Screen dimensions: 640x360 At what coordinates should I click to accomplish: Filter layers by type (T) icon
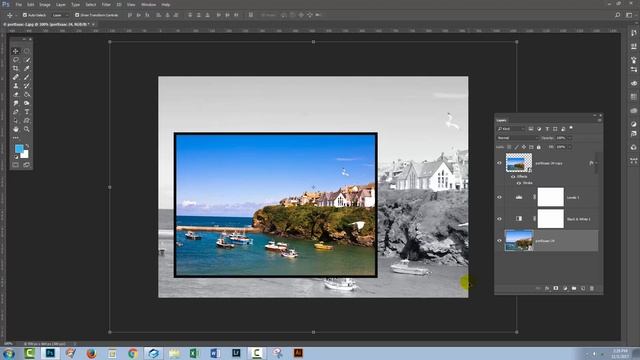coord(547,129)
